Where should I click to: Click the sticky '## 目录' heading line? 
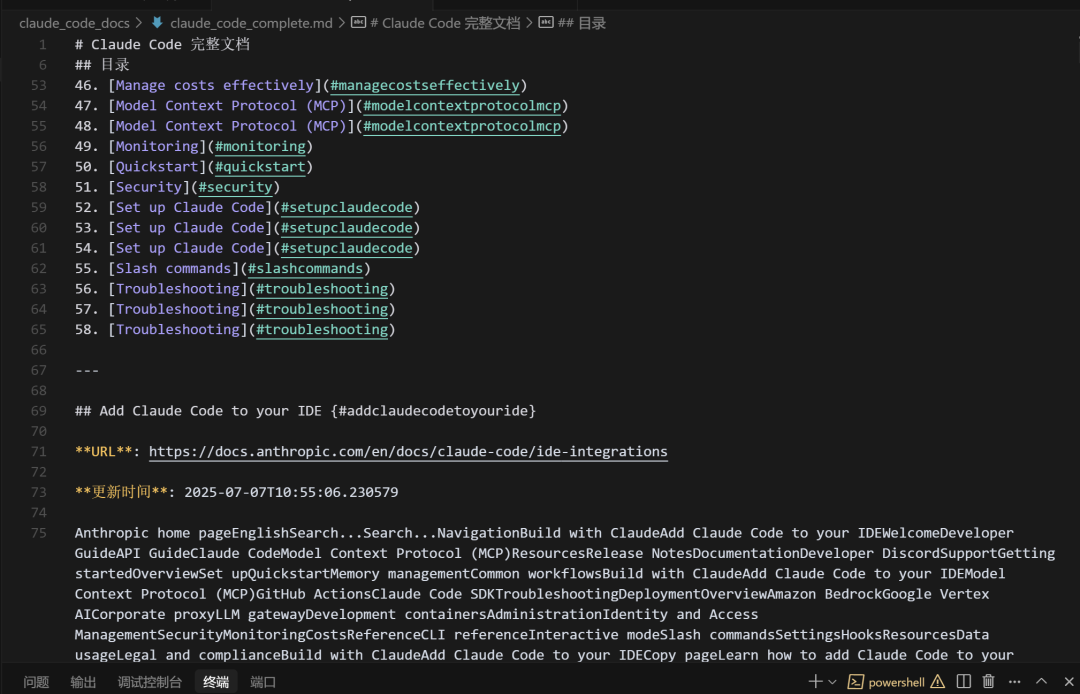click(x=102, y=65)
